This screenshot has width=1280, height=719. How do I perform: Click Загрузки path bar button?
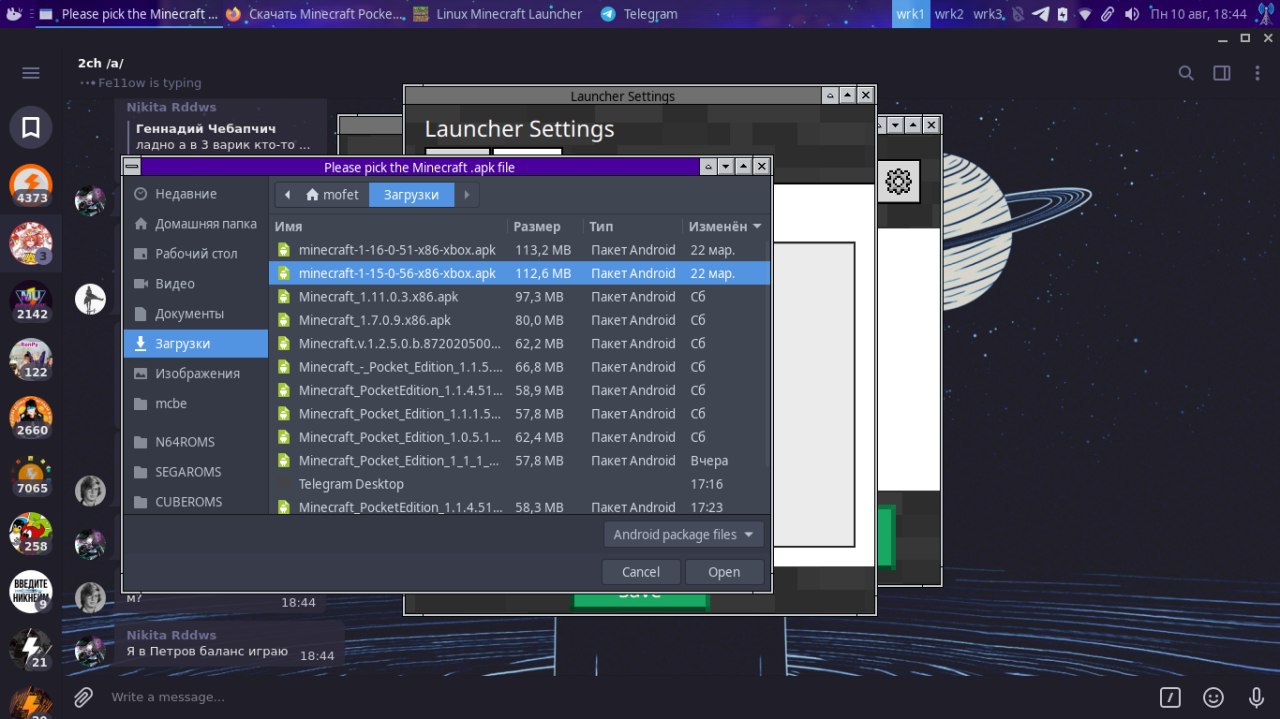pyautogui.click(x=411, y=195)
